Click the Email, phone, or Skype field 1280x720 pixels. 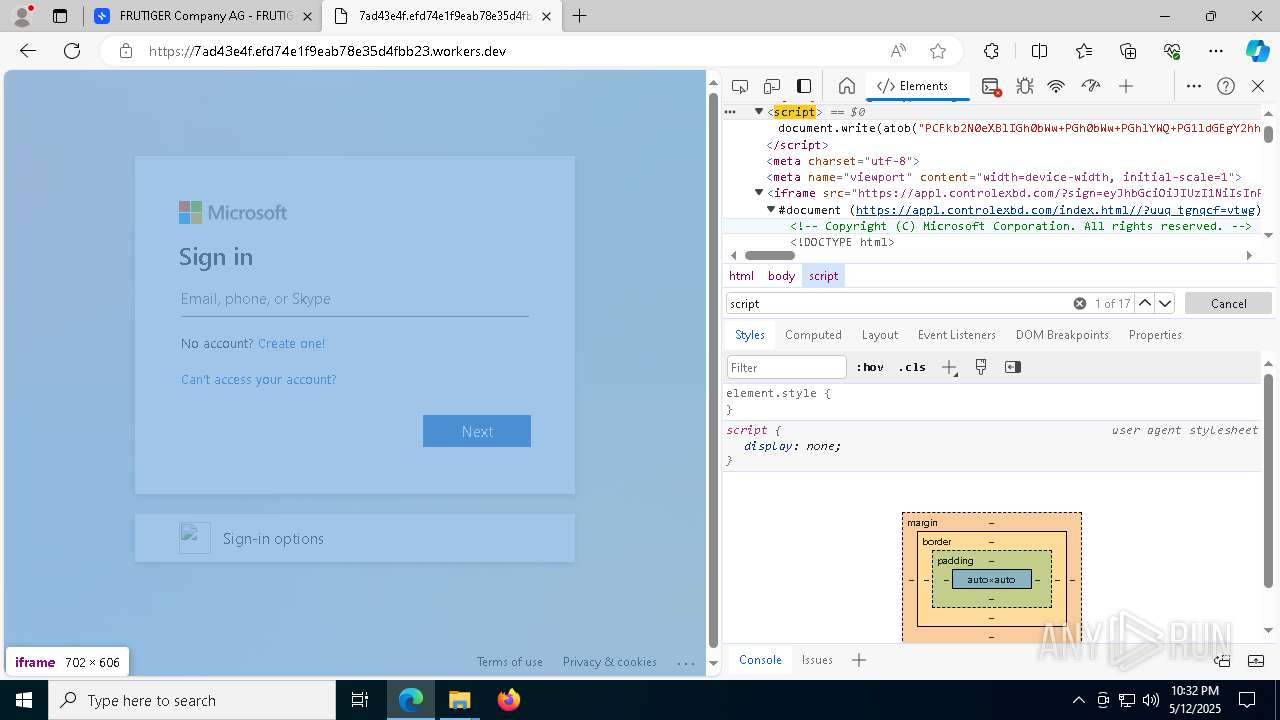pyautogui.click(x=355, y=299)
